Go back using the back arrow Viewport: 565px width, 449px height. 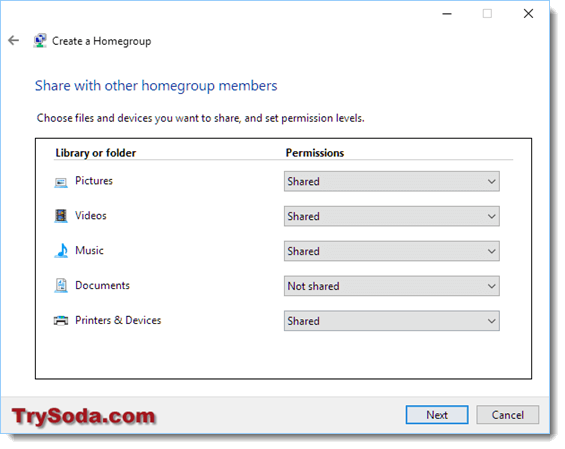14,40
